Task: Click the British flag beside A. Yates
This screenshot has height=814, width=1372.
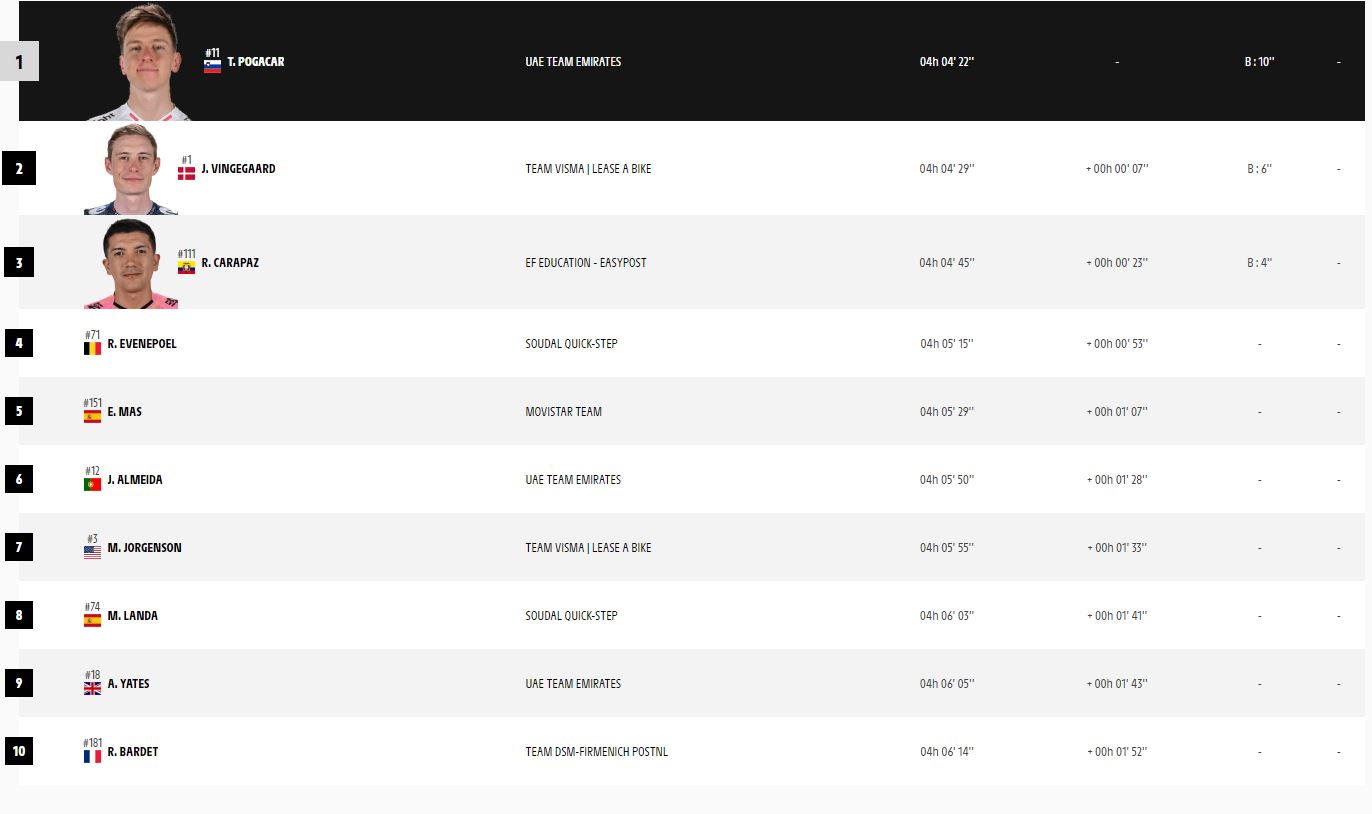Action: [92, 689]
